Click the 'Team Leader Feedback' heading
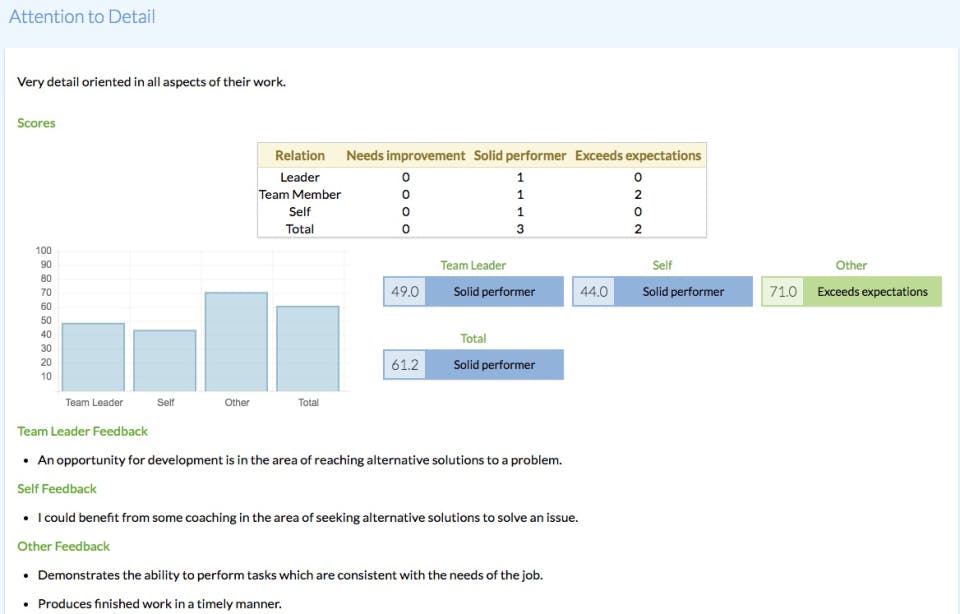 tap(83, 431)
